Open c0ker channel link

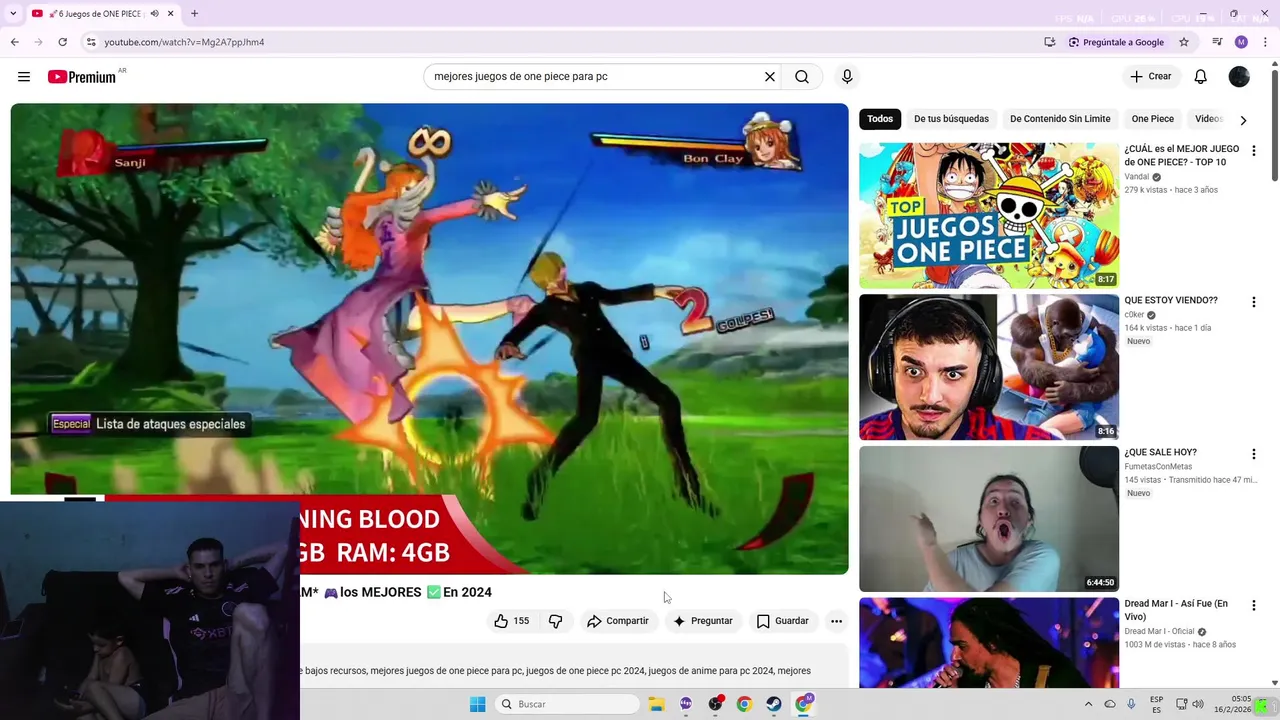[x=1134, y=315]
